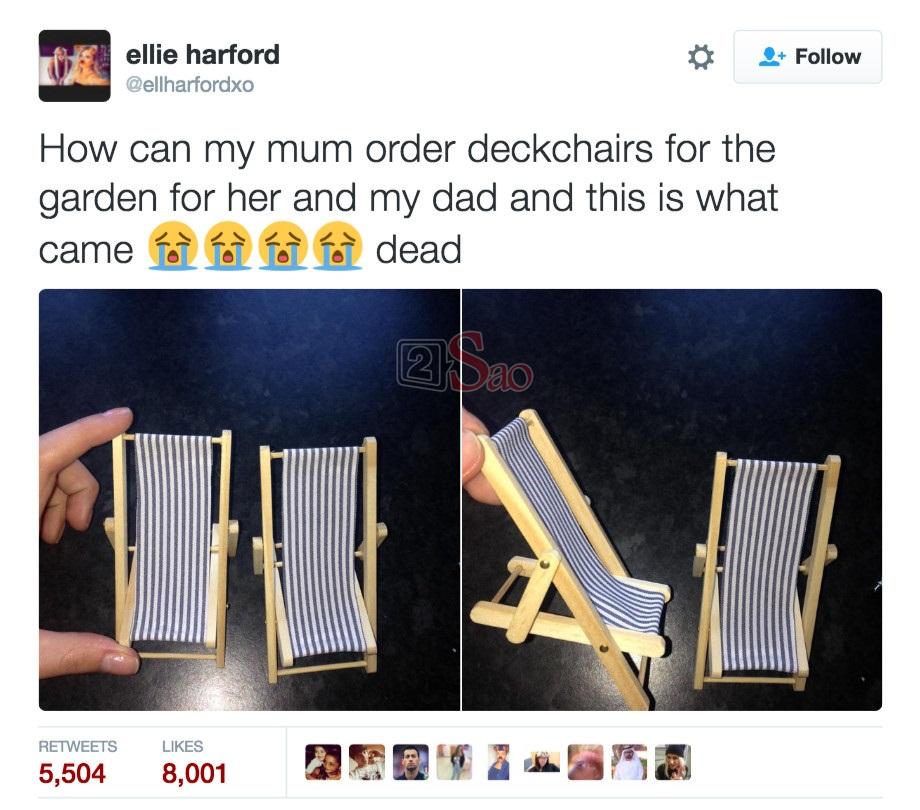View the 5,504 retweets list
The image size is (920, 810).
72,774
